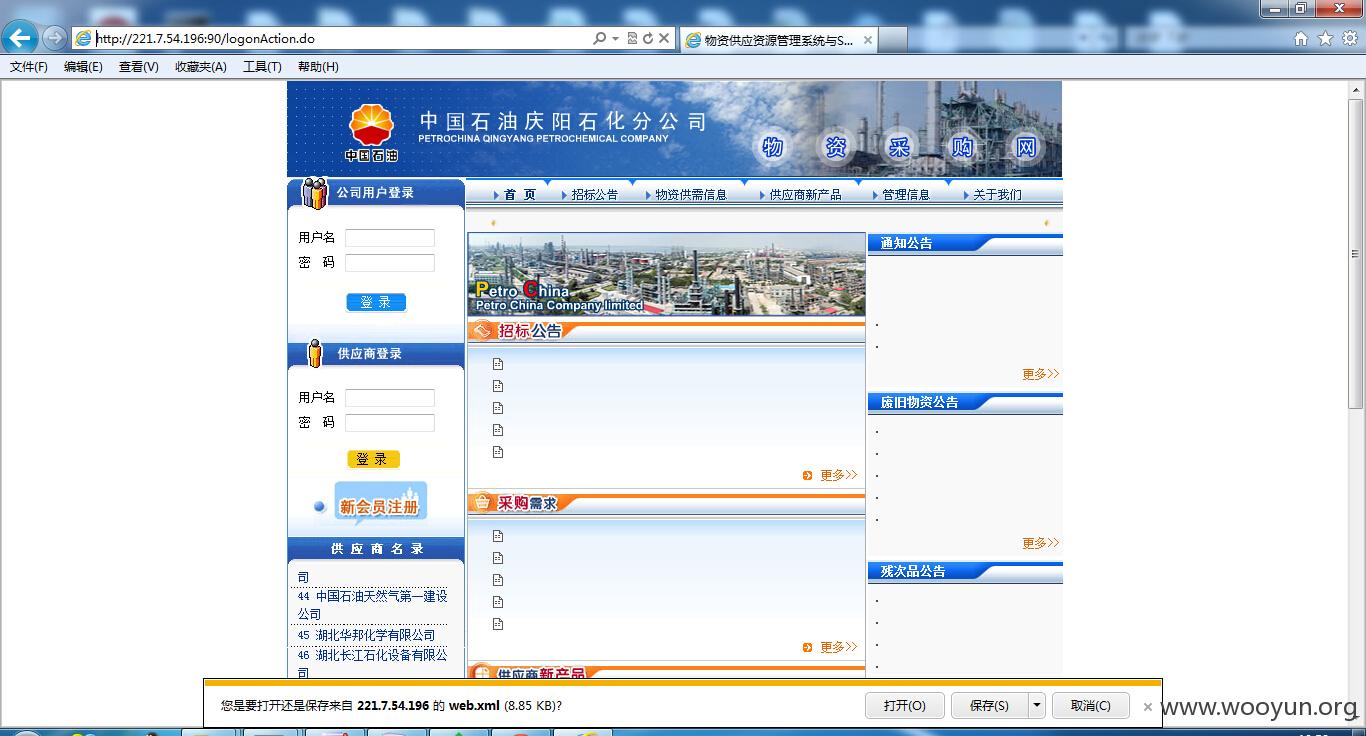Open the 文件(F) menu

tap(29, 67)
